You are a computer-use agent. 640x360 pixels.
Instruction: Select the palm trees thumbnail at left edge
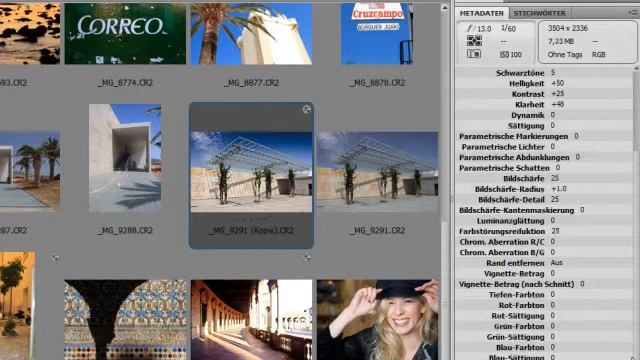(x=30, y=172)
